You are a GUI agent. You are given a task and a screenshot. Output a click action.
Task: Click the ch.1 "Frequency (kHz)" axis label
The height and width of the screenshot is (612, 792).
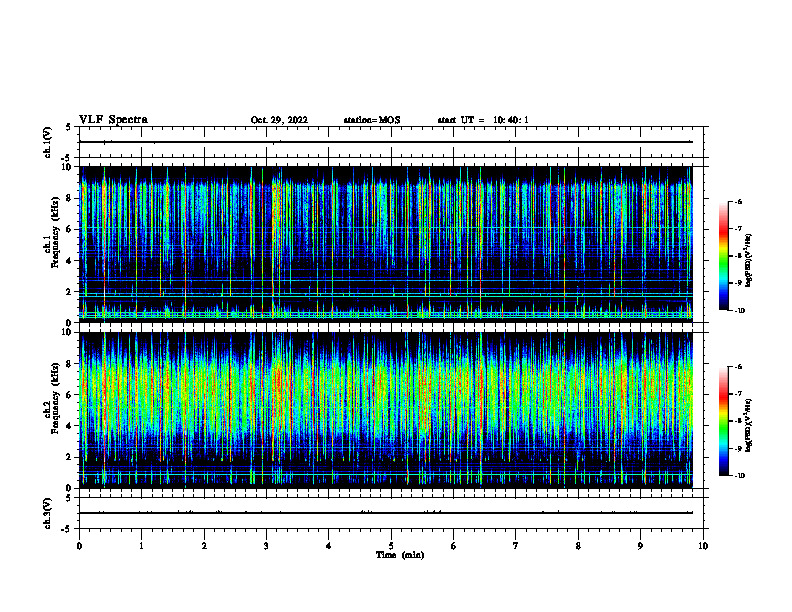pyautogui.click(x=53, y=232)
